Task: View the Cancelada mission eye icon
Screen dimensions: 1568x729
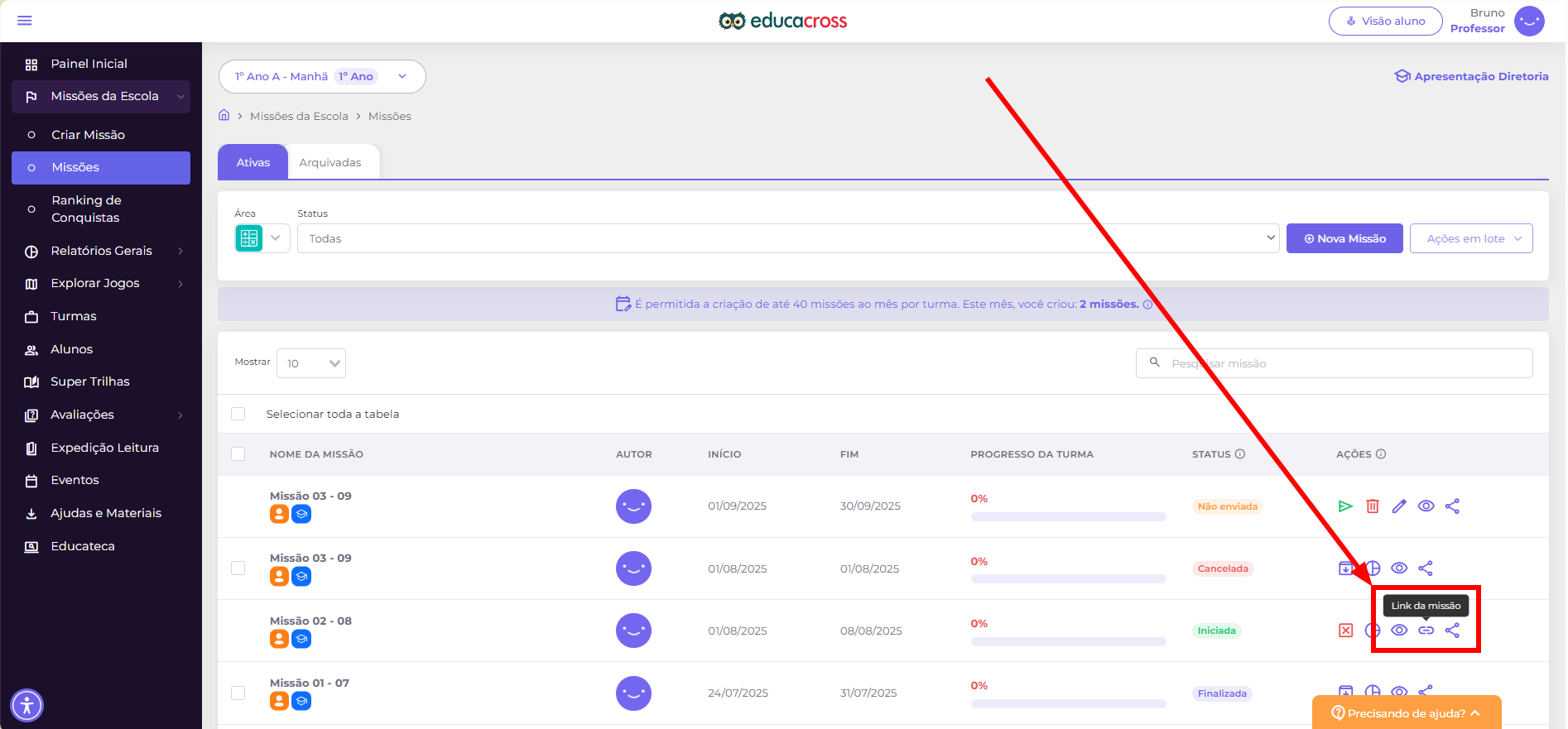Action: coord(1399,568)
